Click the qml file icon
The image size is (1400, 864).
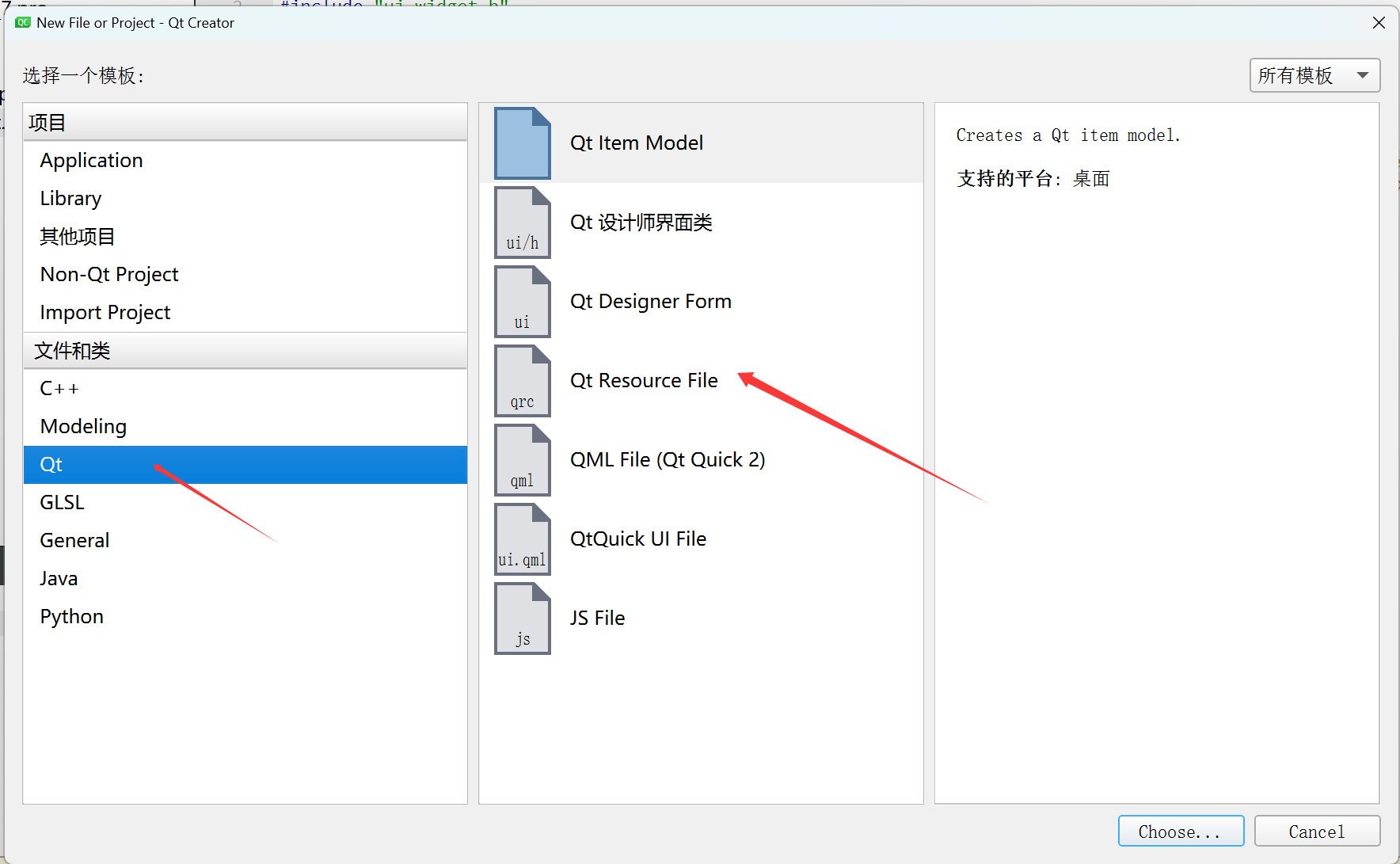point(523,460)
